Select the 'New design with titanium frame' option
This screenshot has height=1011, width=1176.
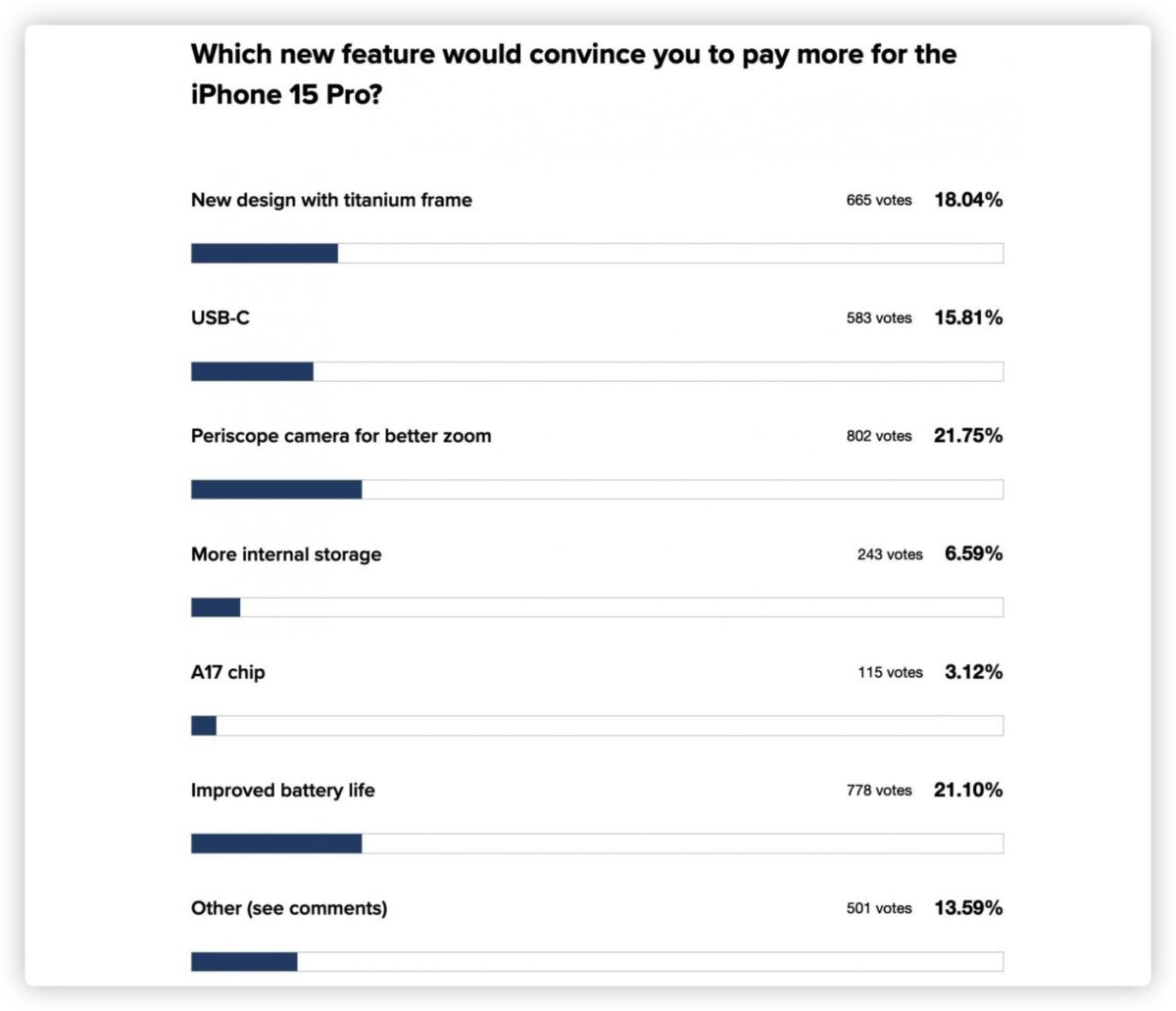click(x=331, y=200)
